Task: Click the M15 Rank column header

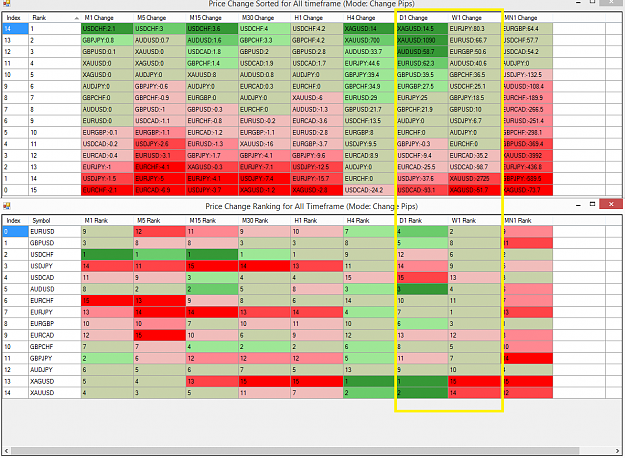Action: tap(212, 220)
